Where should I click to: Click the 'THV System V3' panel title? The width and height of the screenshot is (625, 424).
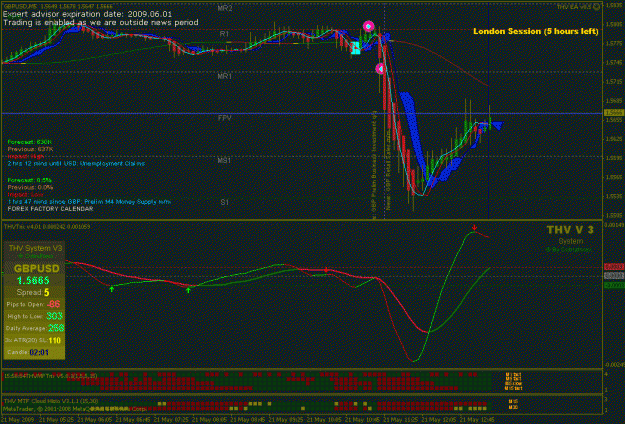click(x=35, y=248)
